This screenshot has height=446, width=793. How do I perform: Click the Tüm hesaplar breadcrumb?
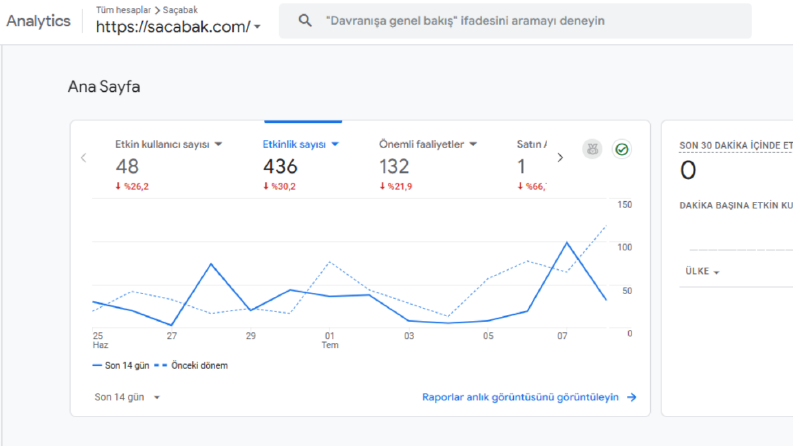pyautogui.click(x=123, y=10)
